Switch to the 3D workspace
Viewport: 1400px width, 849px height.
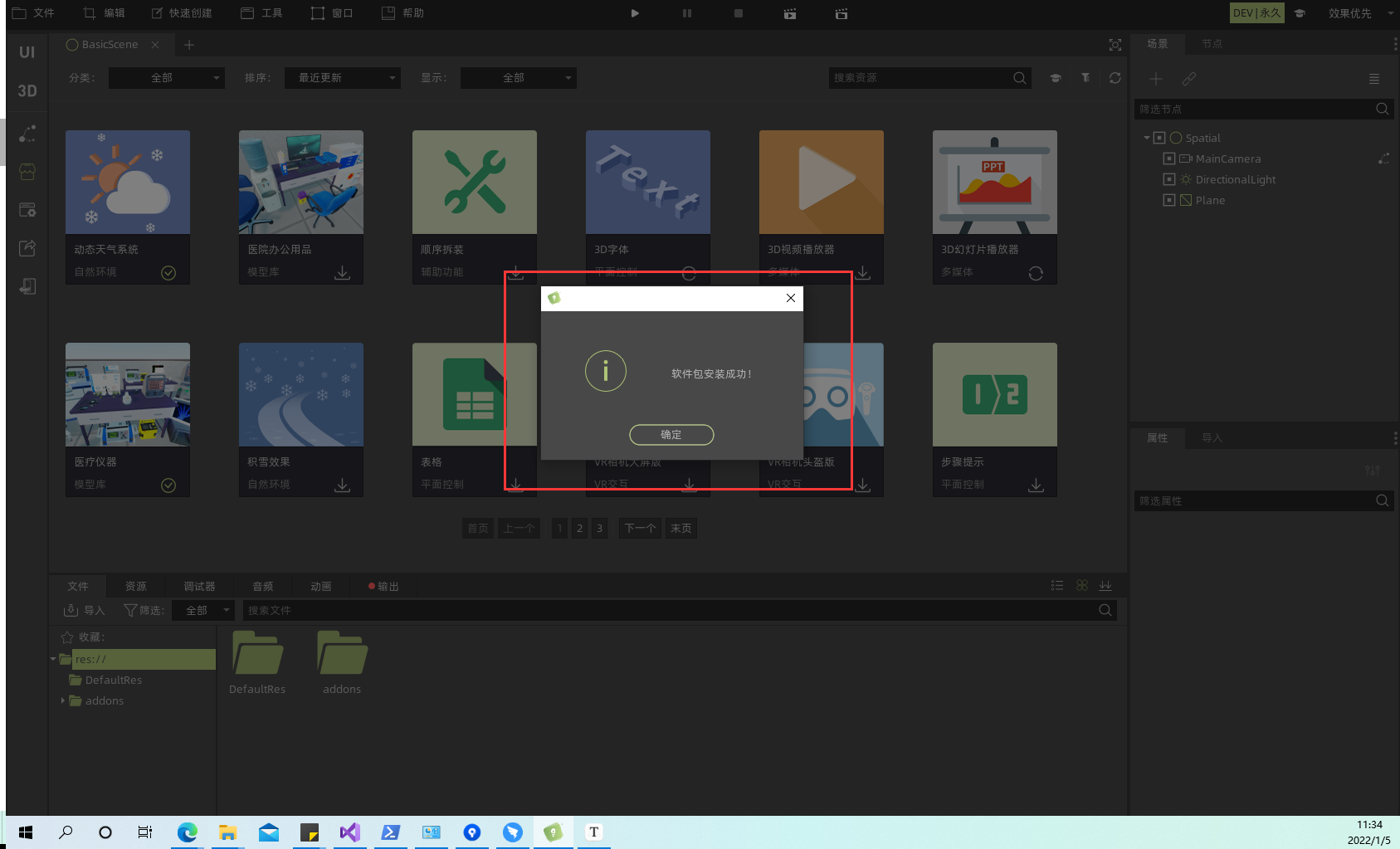click(27, 91)
